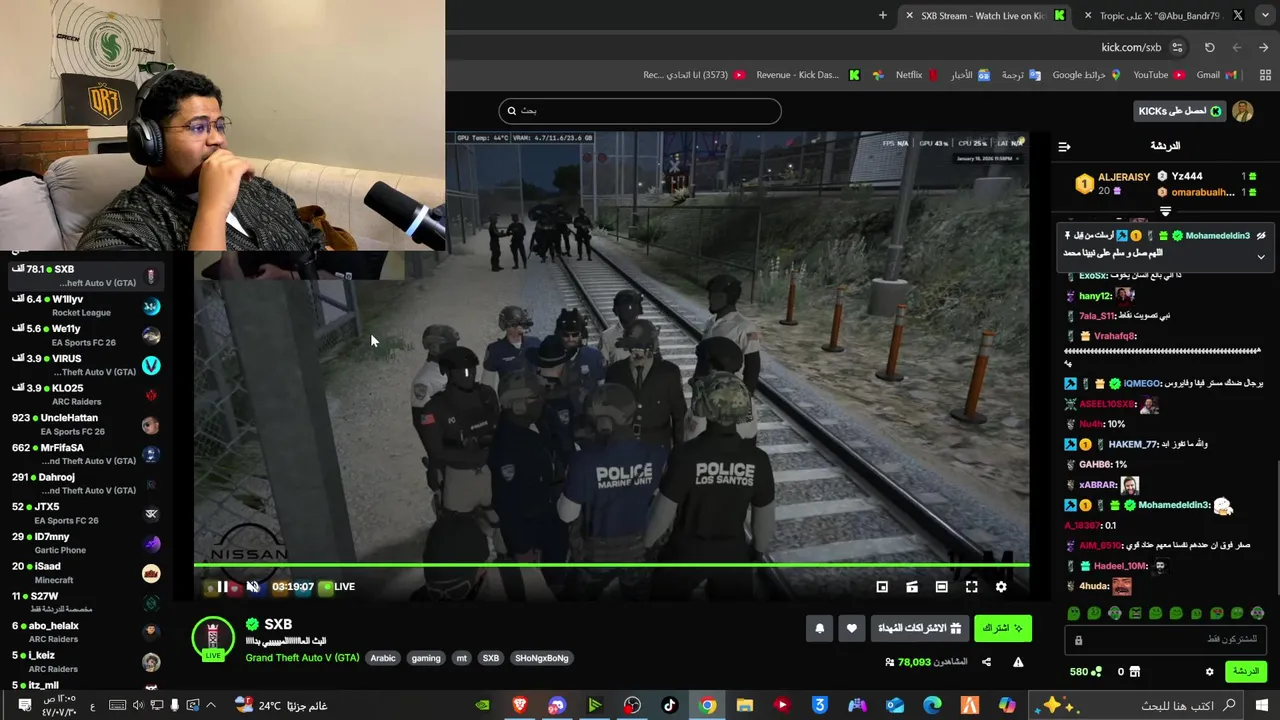Screen dimensions: 1280x720
Task: Open Brave browser from the taskbar
Action: 520,705
